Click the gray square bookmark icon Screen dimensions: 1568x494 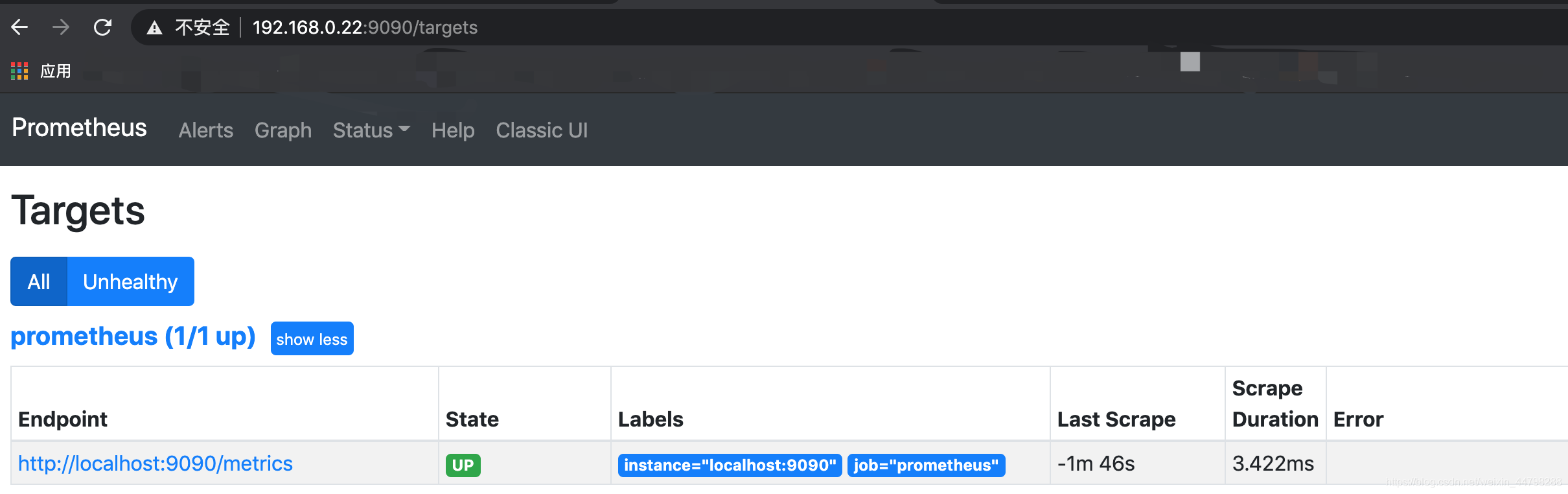pos(1190,62)
